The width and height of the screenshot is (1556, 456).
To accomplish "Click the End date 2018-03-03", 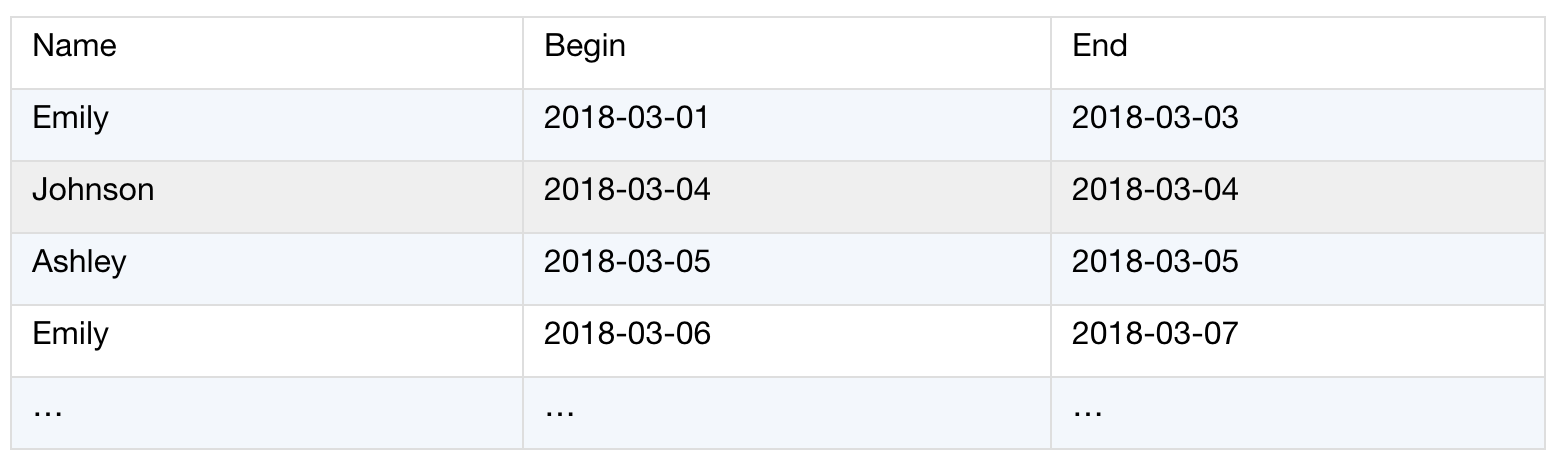I will coord(1154,118).
